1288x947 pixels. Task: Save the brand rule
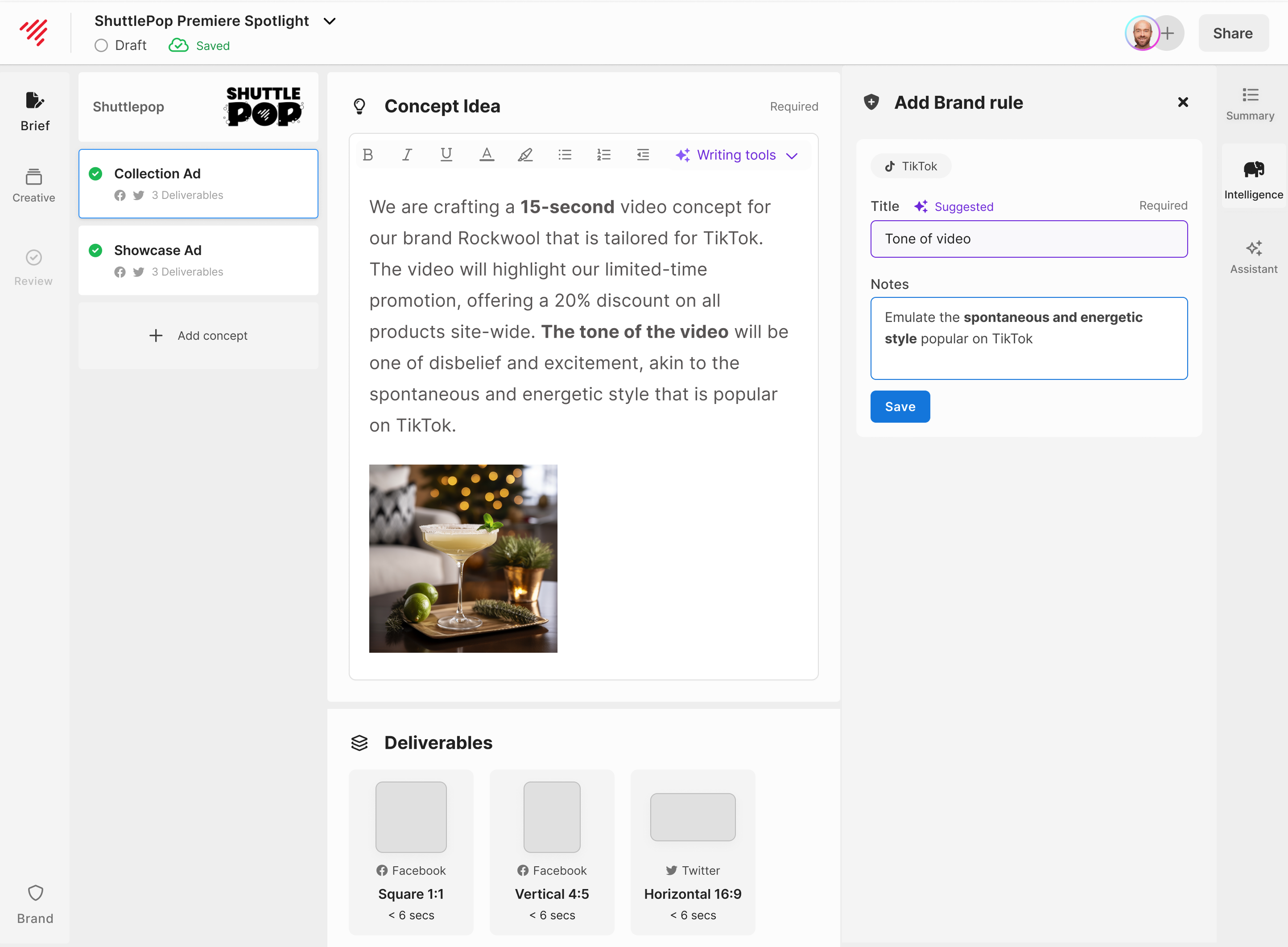click(900, 407)
